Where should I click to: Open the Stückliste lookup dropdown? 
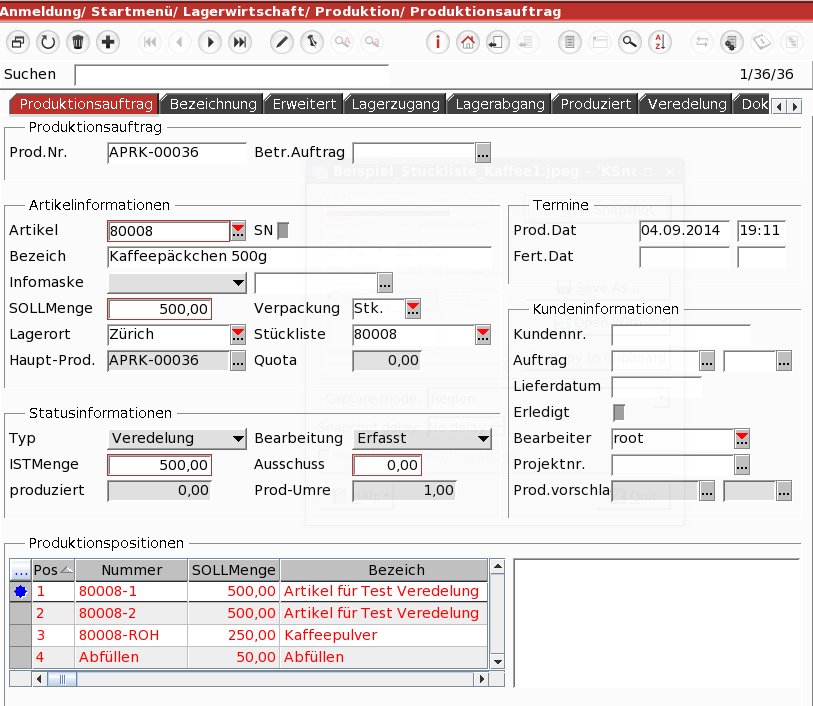pyautogui.click(x=483, y=334)
